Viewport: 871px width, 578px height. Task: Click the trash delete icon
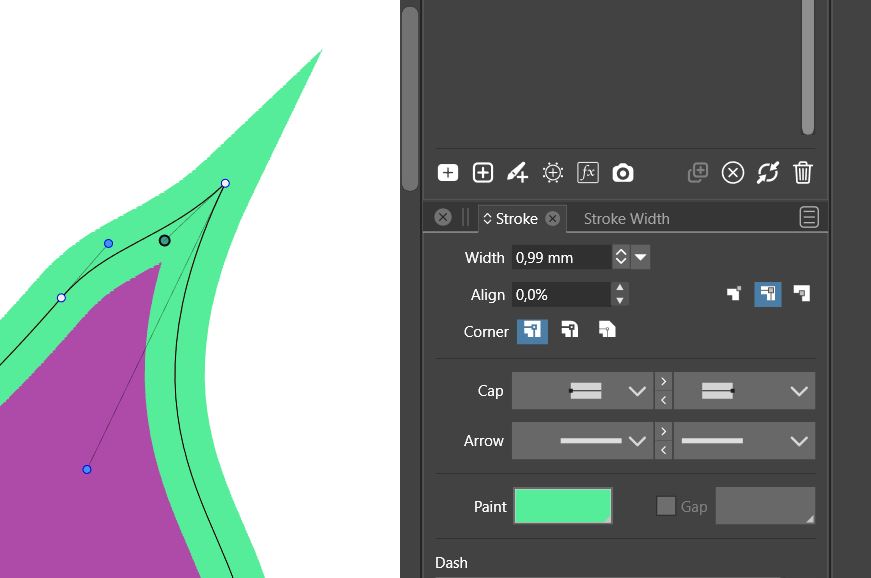click(x=802, y=173)
